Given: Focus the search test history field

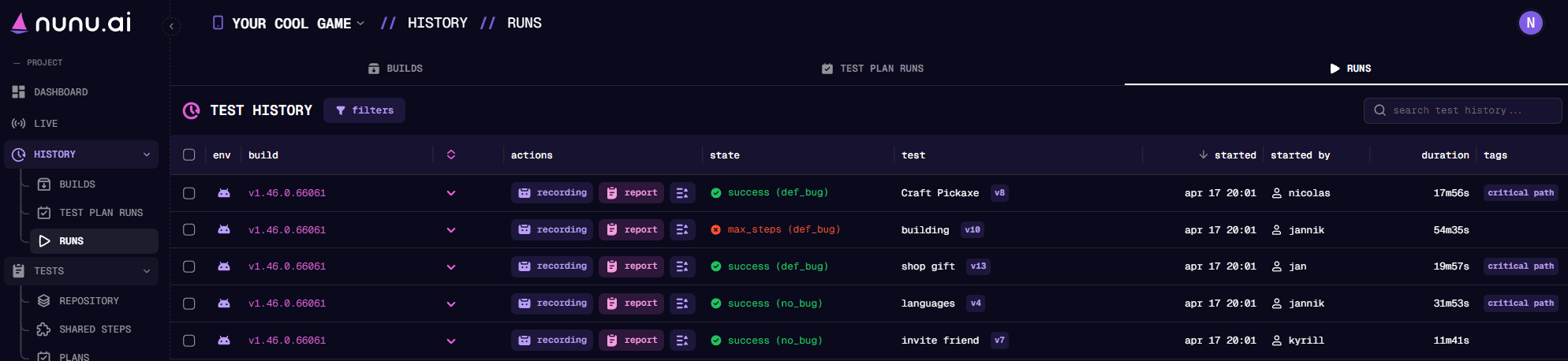Looking at the screenshot, I should pos(1462,110).
